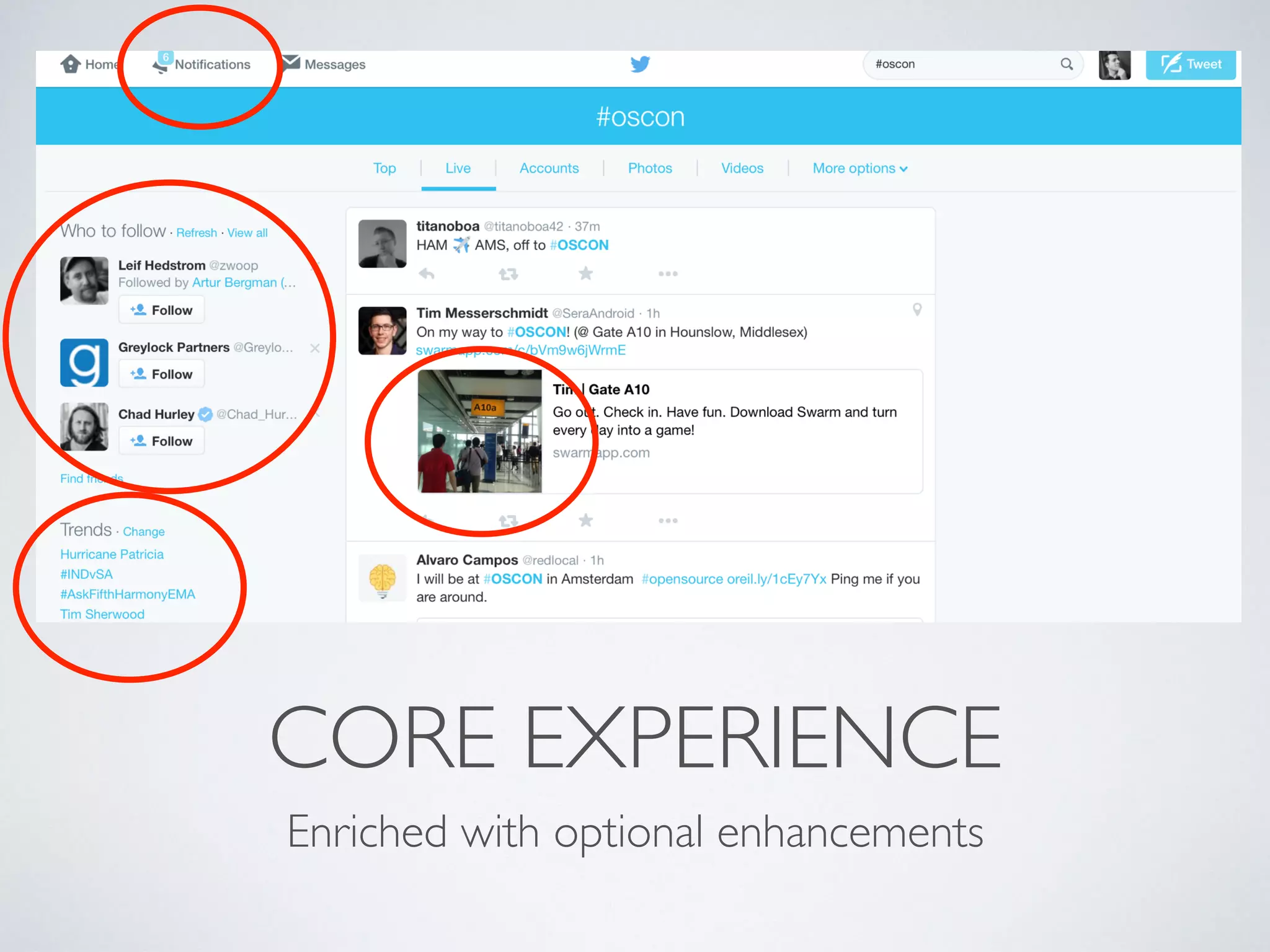Follow Chad Hurley
Image resolution: width=1270 pixels, height=952 pixels.
[x=161, y=441]
